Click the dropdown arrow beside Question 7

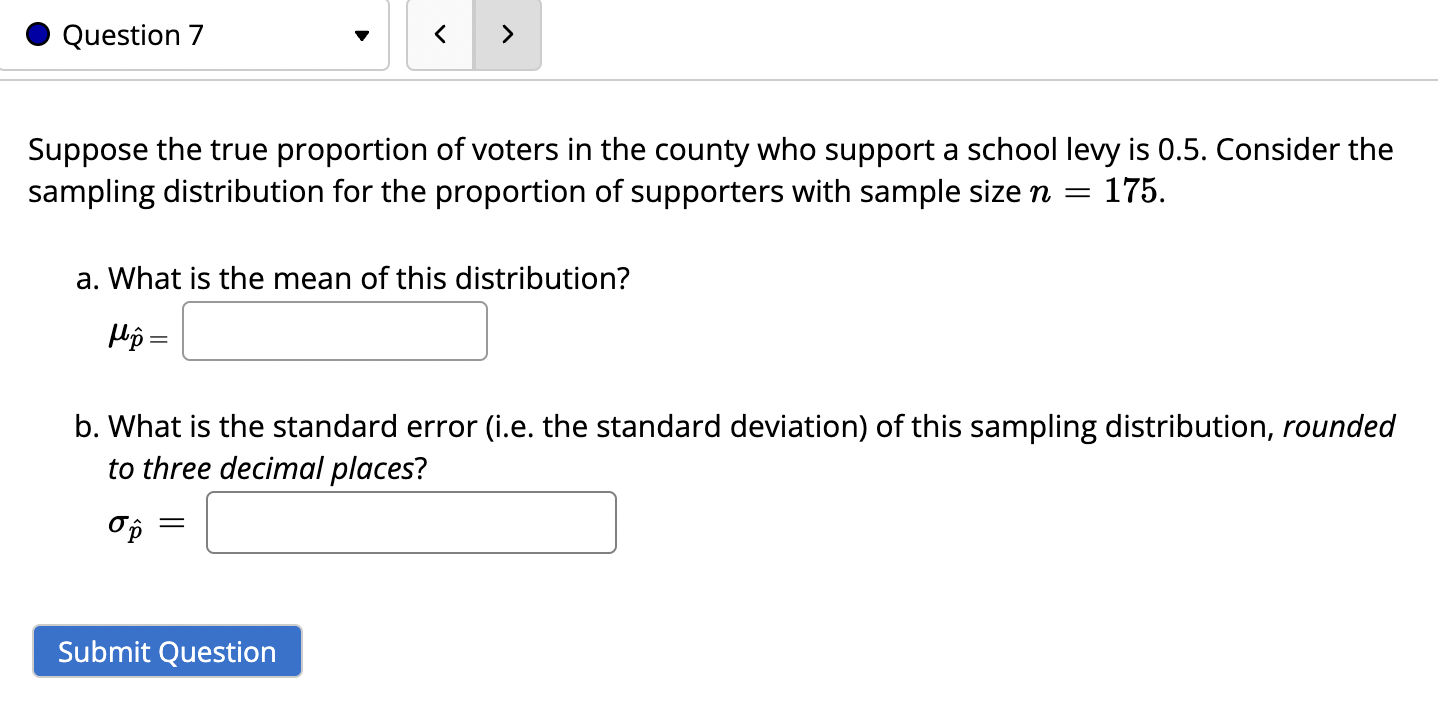coord(360,34)
